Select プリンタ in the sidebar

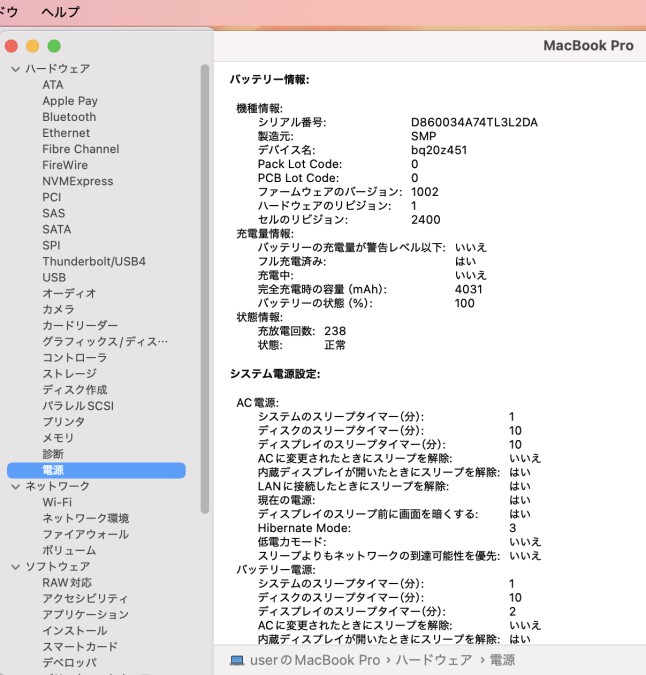64,422
